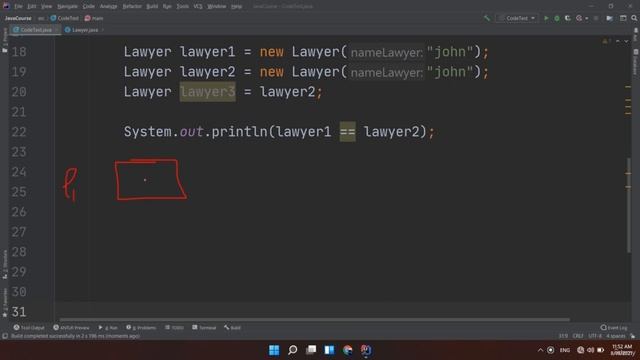Open the Terminal tool window tab
This screenshot has height=360, width=640.
[x=204, y=327]
